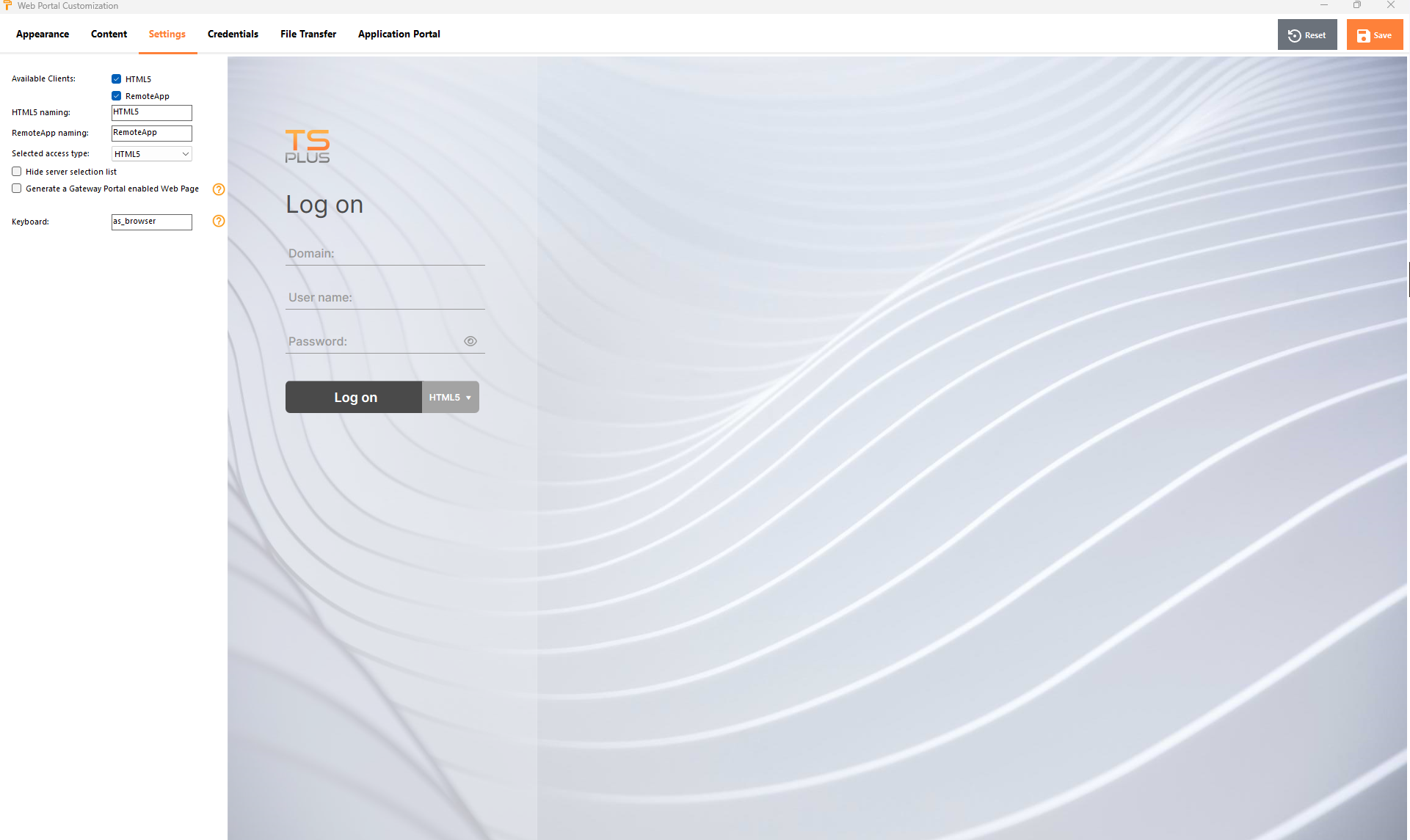The image size is (1410, 840).
Task: Click the password visibility eye icon
Action: point(471,341)
